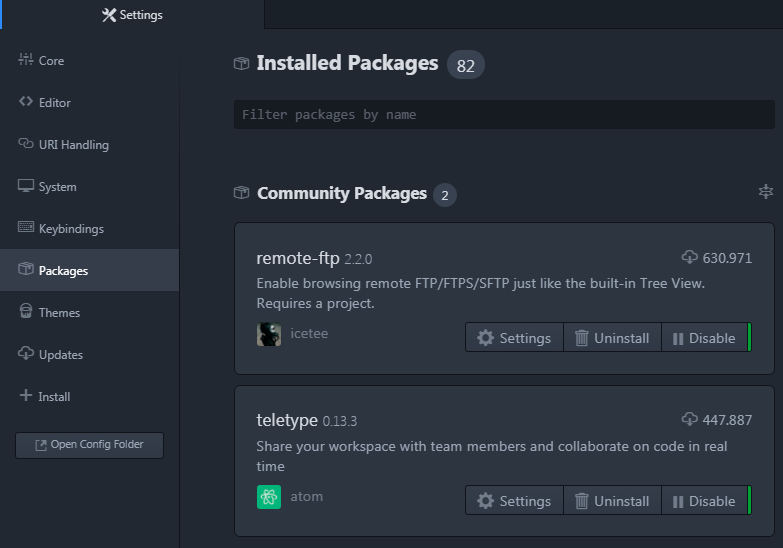Screen dimensions: 783x548
Task: Click teletype version 0.13.3
Action: pos(340,421)
